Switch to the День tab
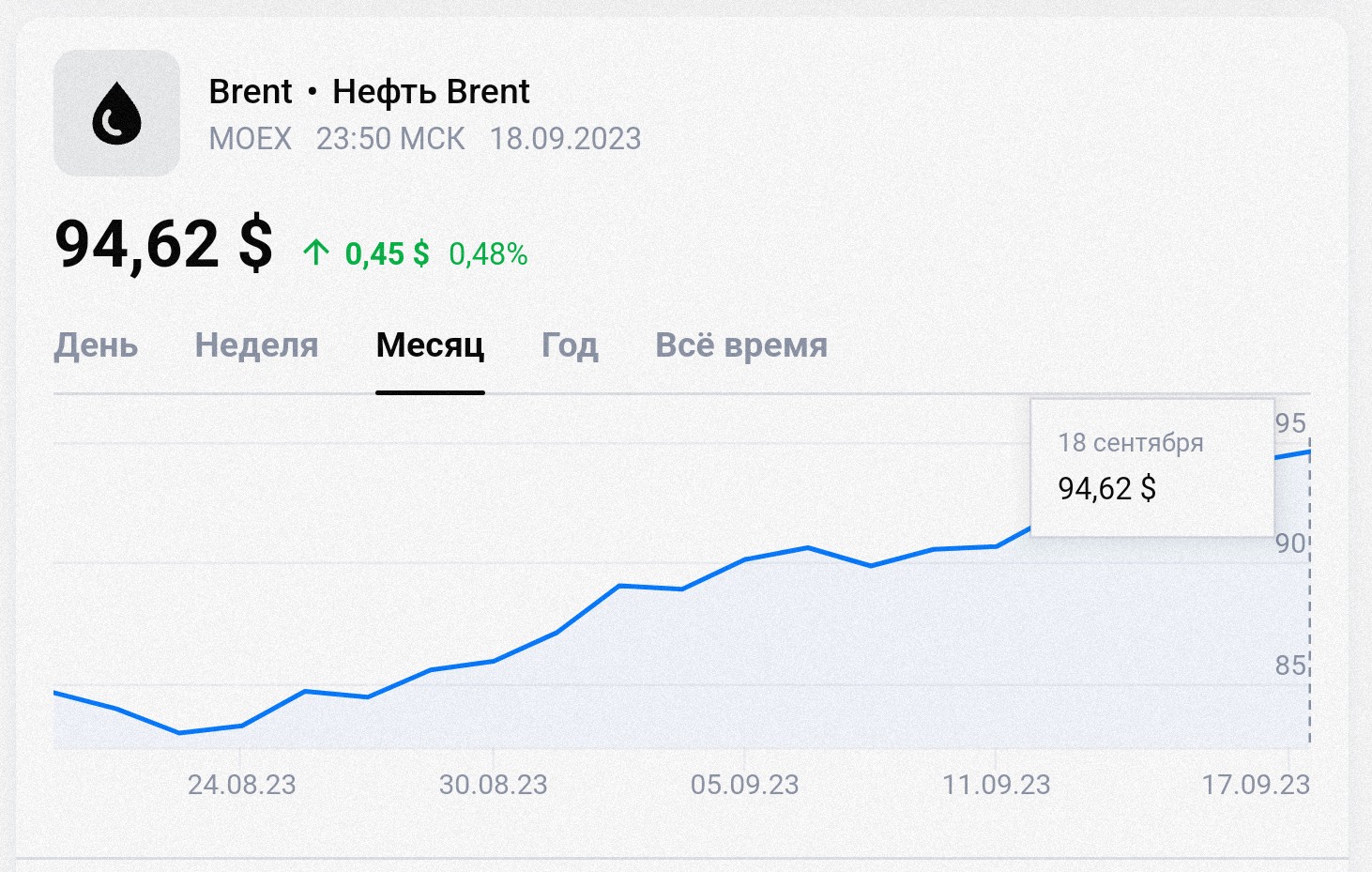Viewport: 1372px width, 872px height. (x=96, y=345)
